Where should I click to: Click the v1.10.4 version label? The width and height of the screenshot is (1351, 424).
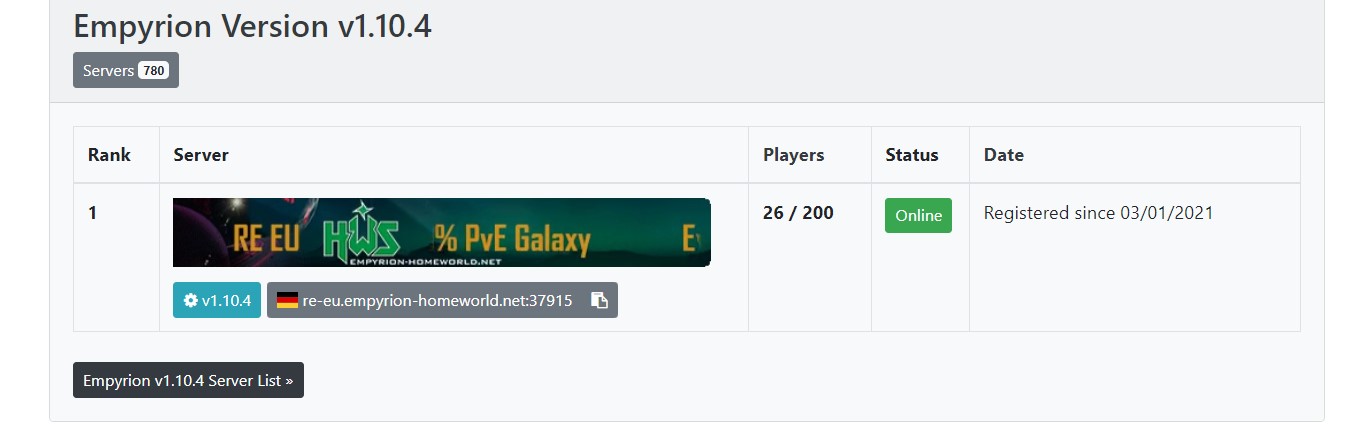click(228, 300)
